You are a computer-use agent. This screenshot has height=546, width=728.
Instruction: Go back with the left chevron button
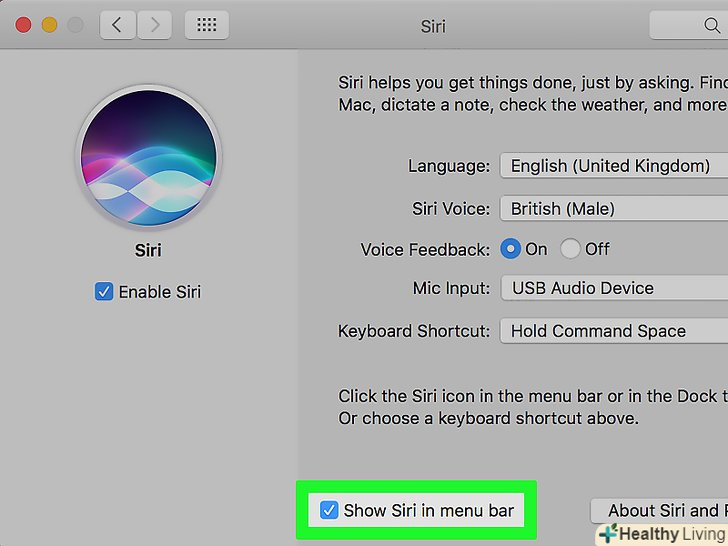point(117,25)
